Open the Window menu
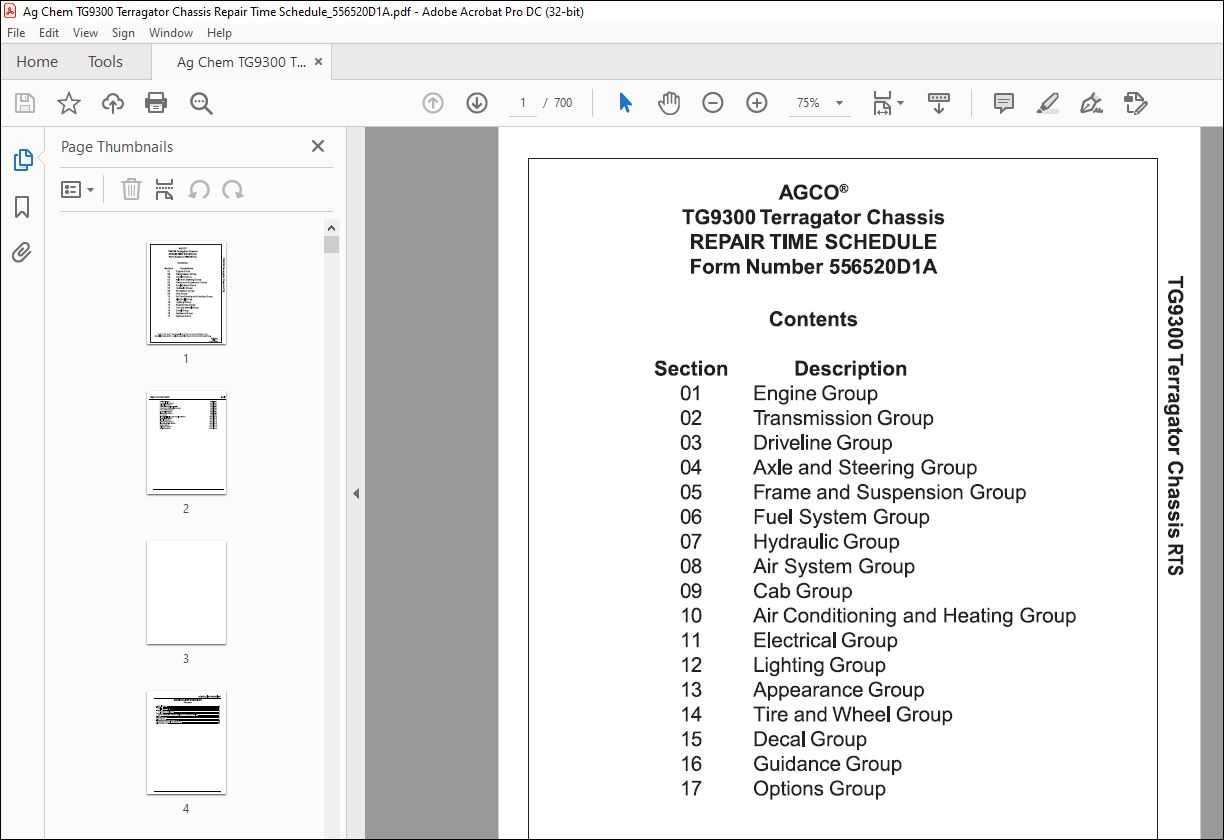Screen dimensions: 1224x840 [171, 33]
